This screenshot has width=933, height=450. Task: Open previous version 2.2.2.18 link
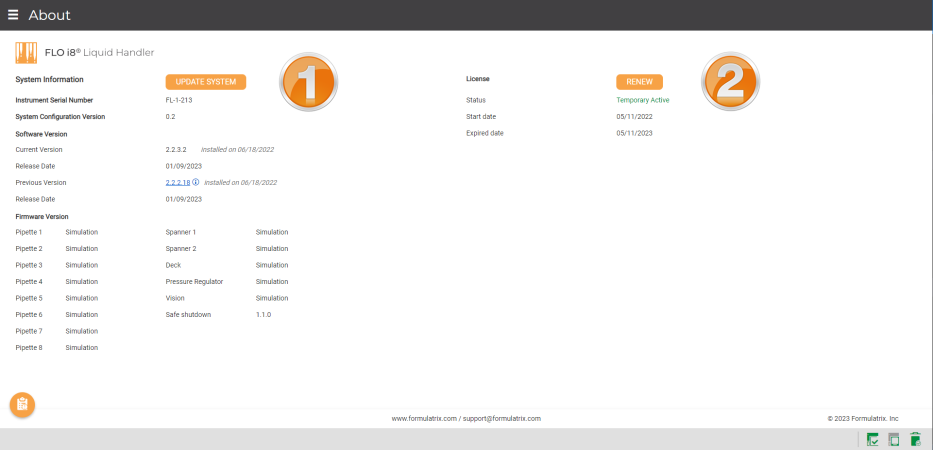[x=177, y=183]
